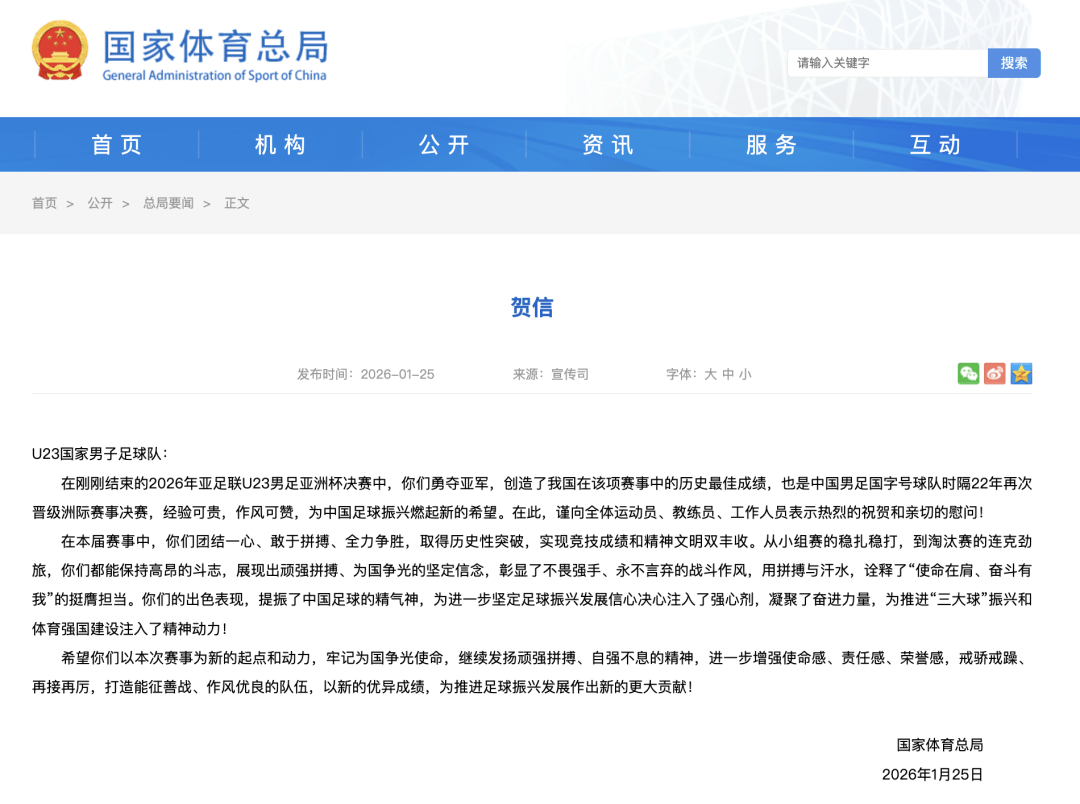Focus the keyword search input field

click(x=887, y=63)
